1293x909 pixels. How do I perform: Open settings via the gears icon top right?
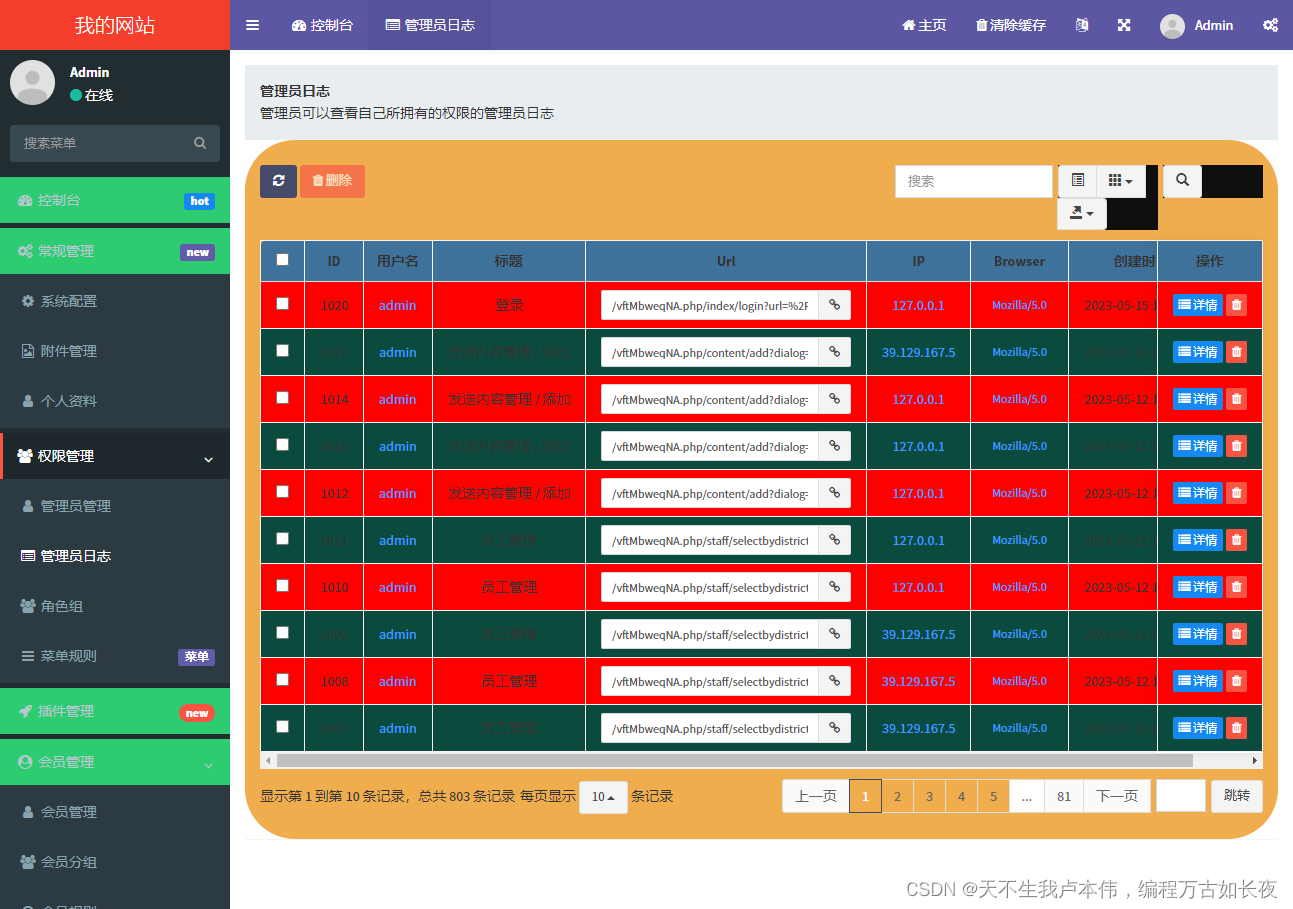1270,25
